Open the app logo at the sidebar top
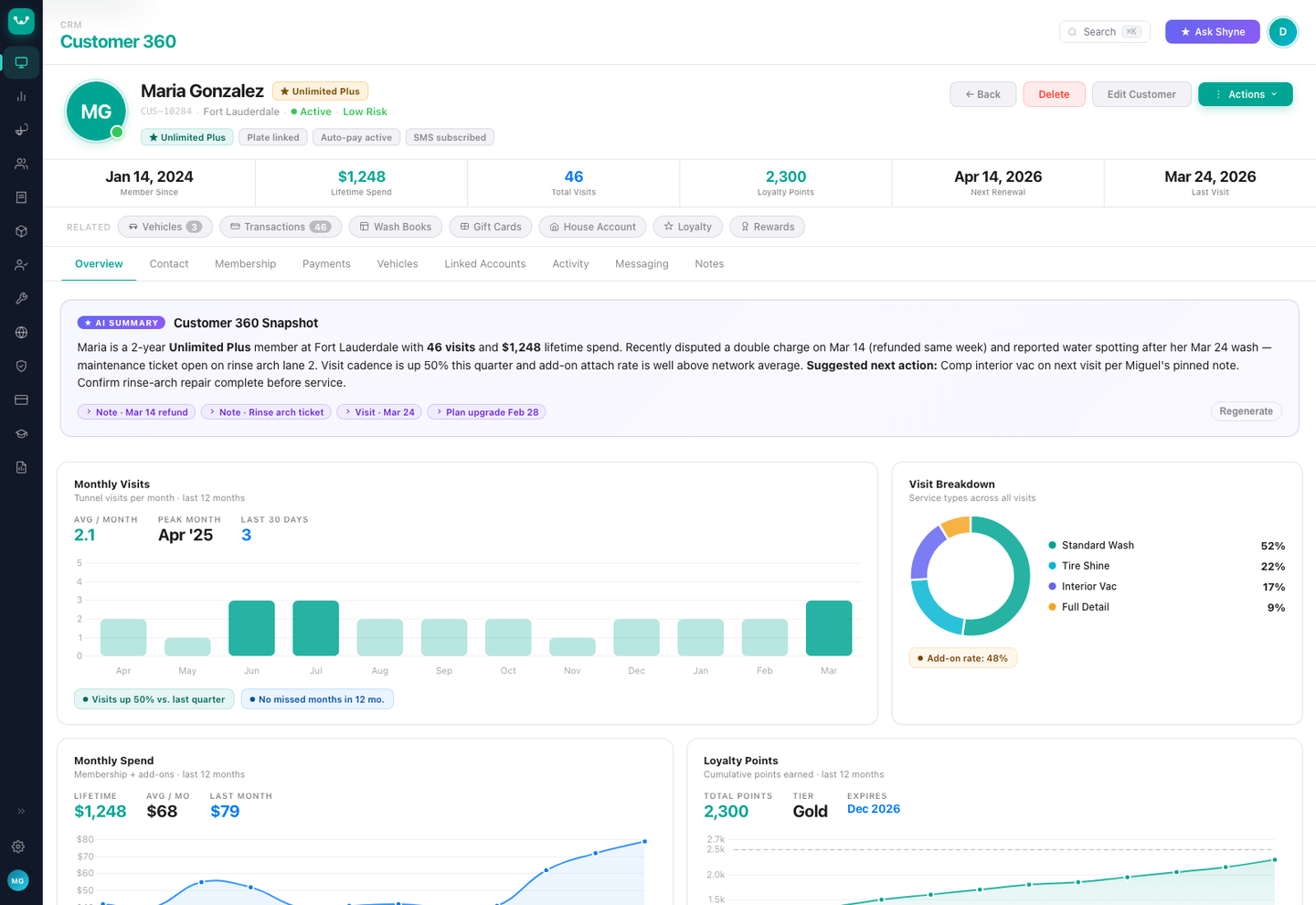Screen dimensions: 1316x905 (21, 21)
